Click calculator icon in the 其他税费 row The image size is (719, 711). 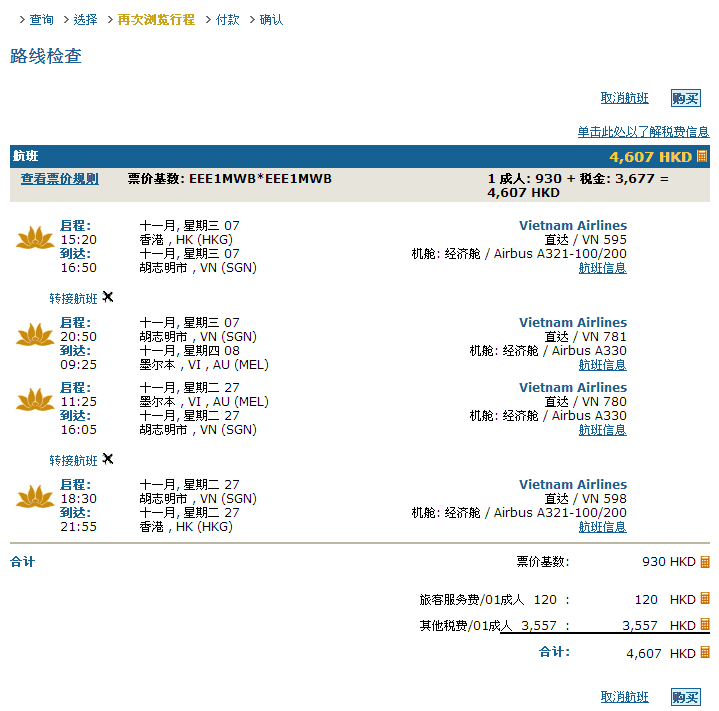point(704,625)
